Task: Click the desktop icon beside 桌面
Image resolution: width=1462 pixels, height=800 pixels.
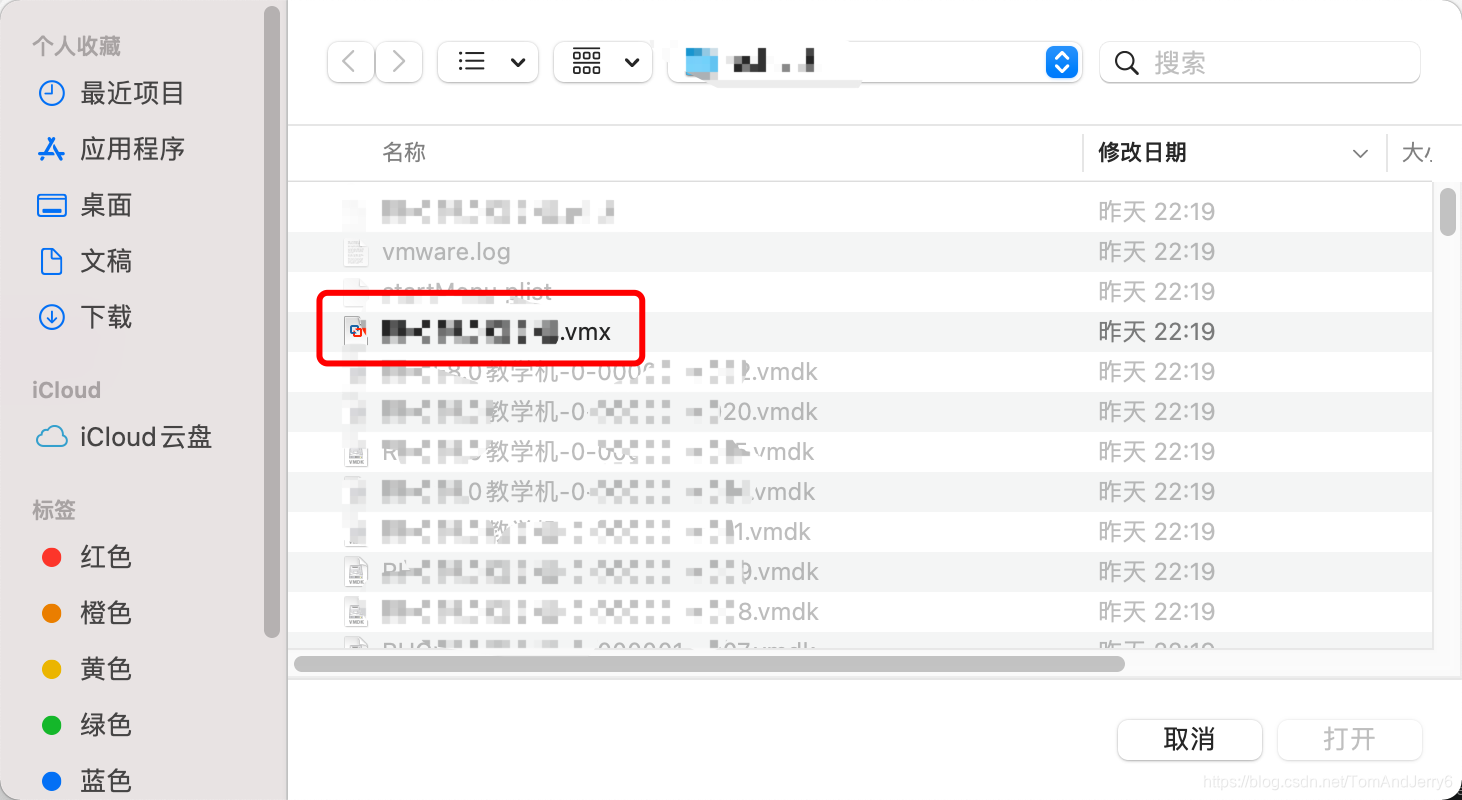Action: (51, 205)
